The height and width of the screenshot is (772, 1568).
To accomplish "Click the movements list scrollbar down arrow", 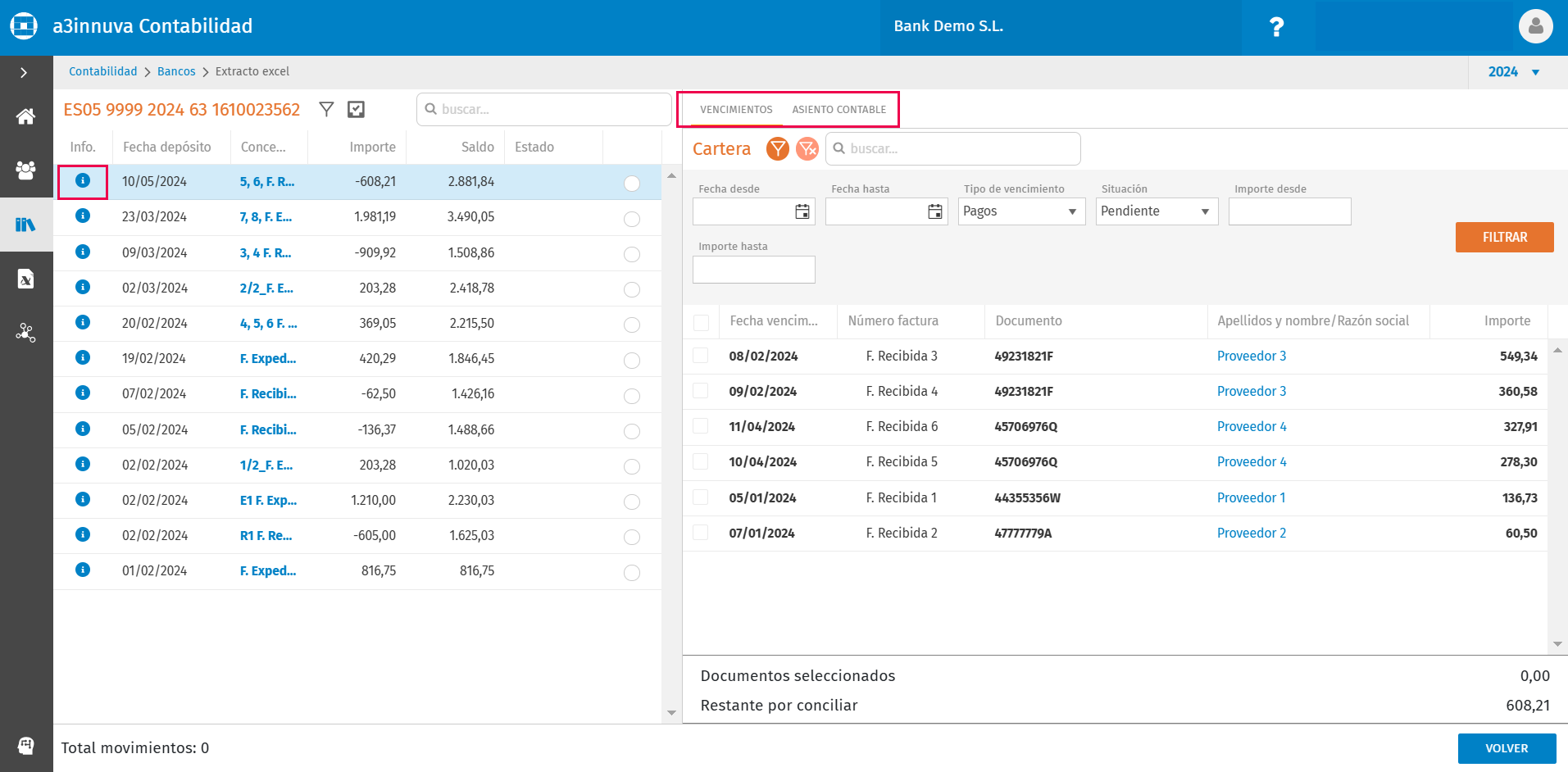I will pyautogui.click(x=671, y=713).
